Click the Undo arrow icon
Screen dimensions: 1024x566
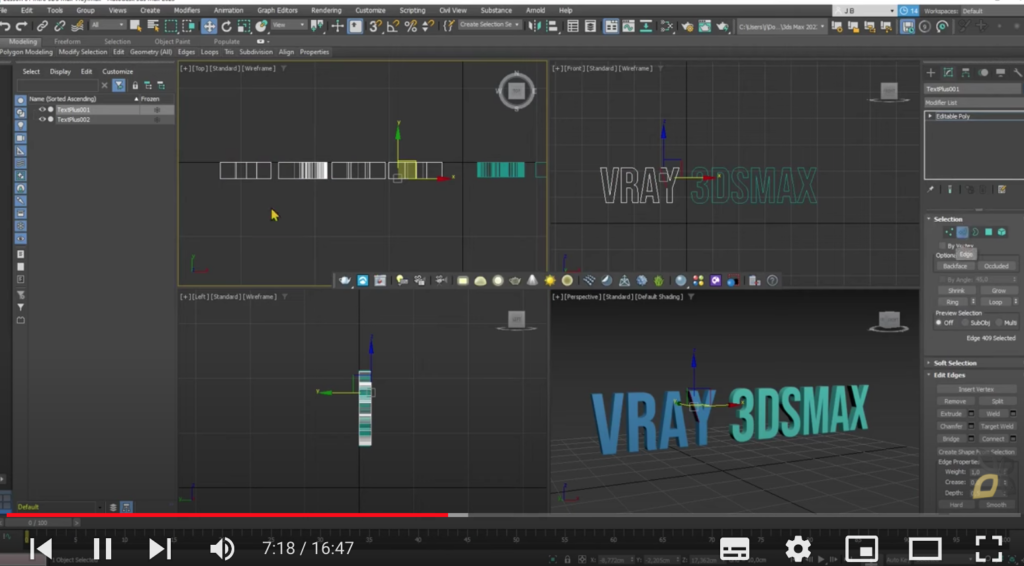pyautogui.click(x=5, y=26)
